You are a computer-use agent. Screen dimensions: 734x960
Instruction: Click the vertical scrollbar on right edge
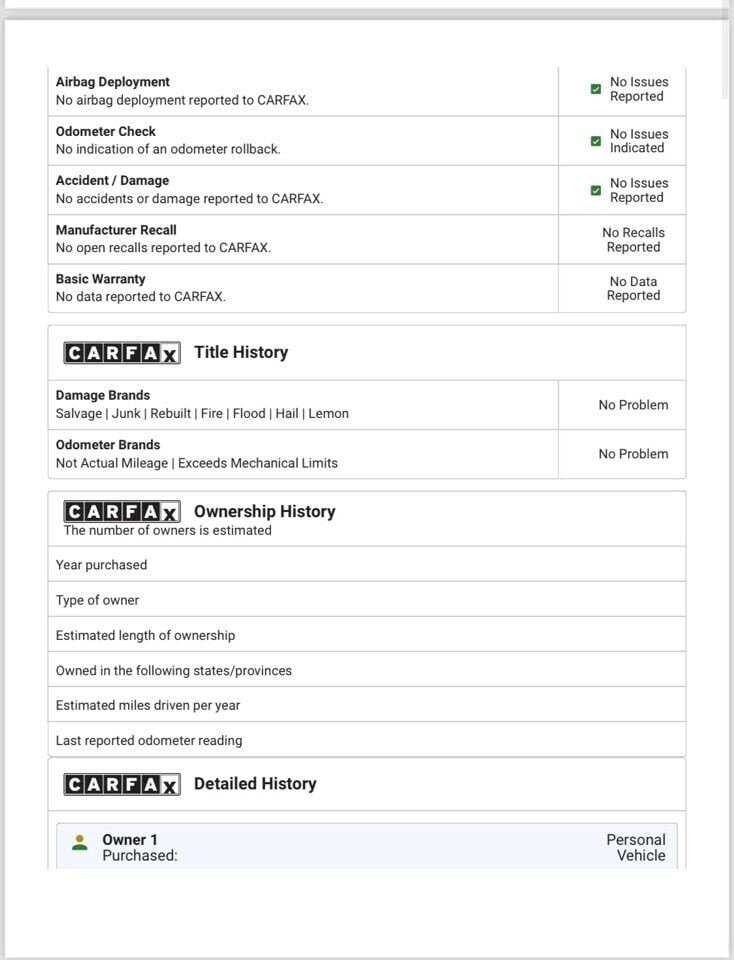[725, 60]
